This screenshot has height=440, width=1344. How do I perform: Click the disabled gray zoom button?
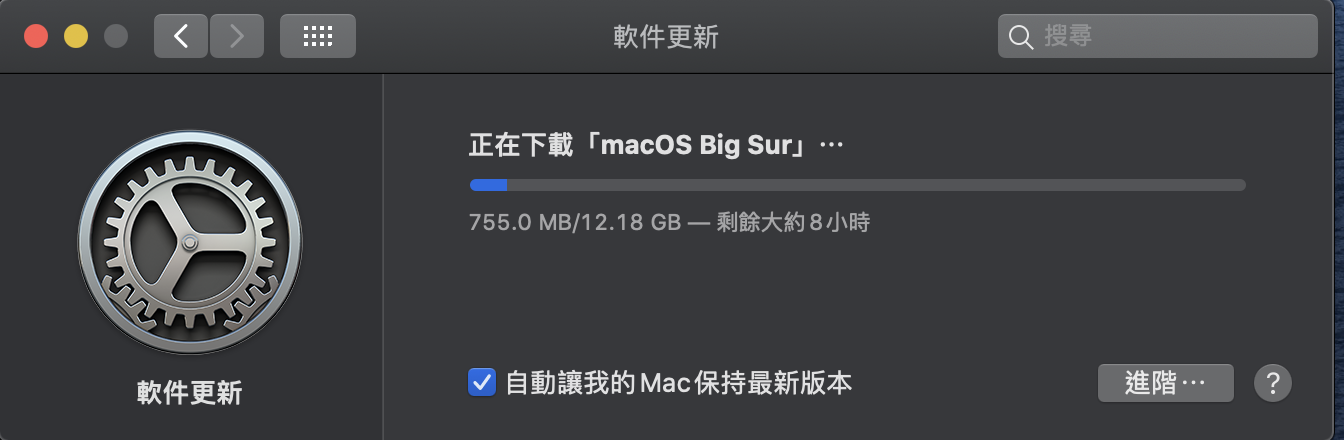coord(116,37)
